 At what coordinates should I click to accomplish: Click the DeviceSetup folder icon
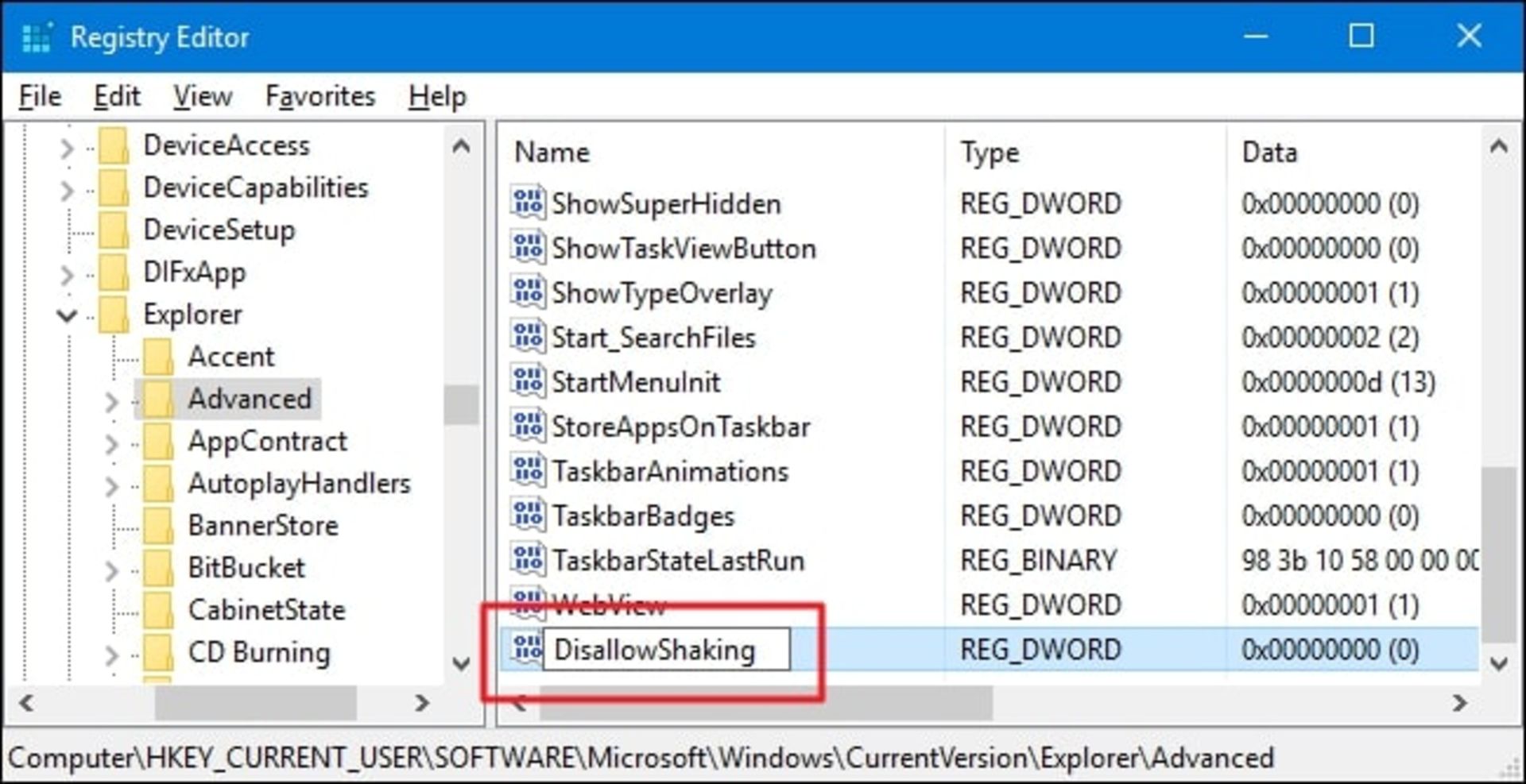pyautogui.click(x=114, y=230)
